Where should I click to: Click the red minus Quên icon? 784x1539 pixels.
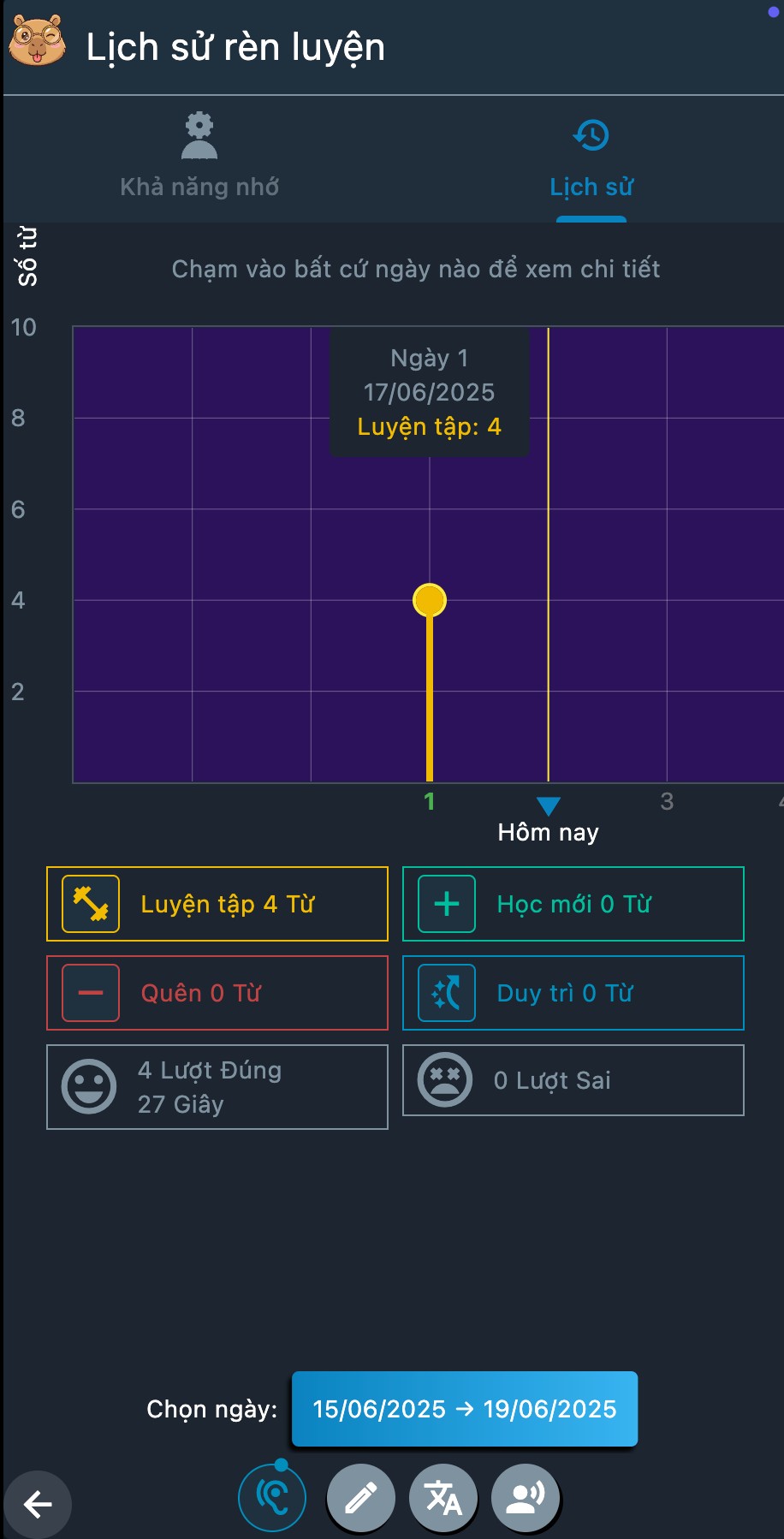click(x=91, y=993)
